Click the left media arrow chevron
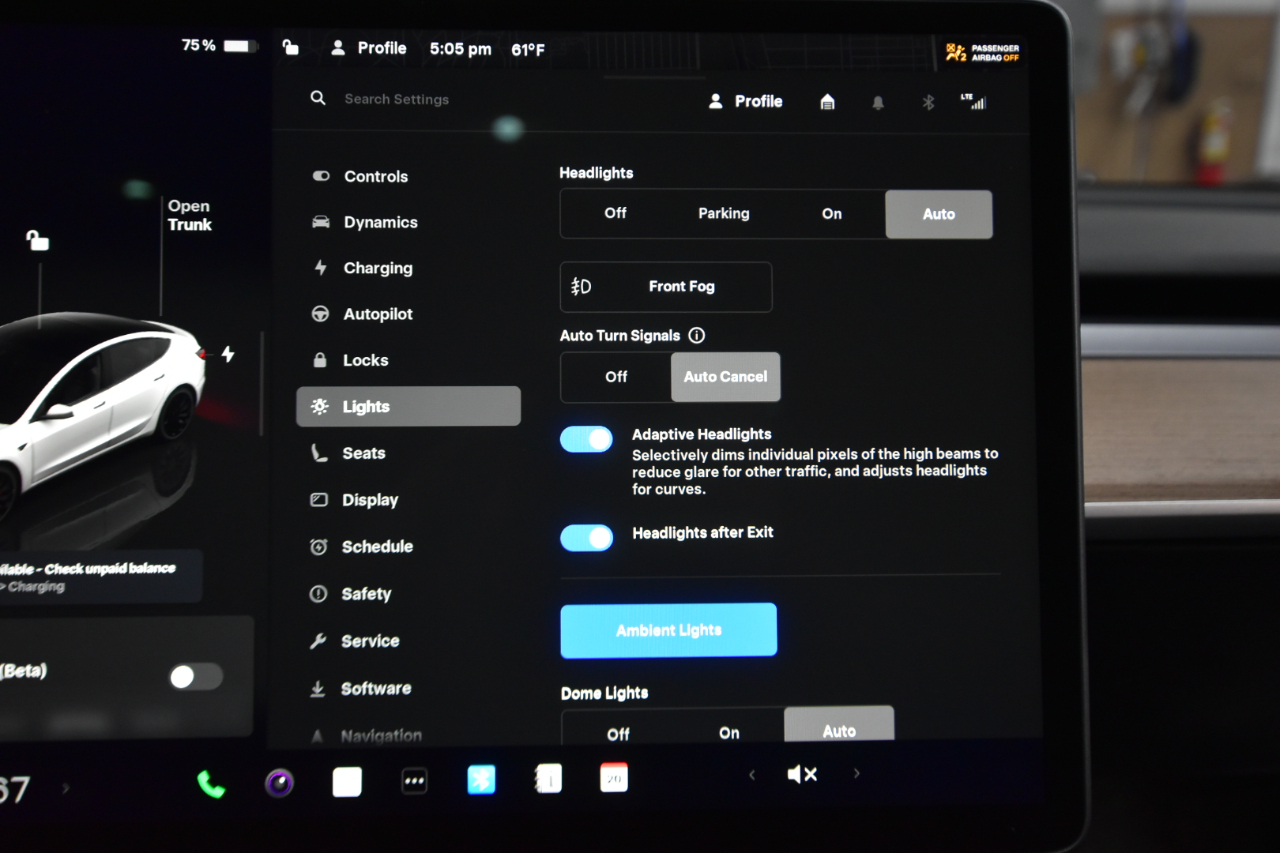 751,774
